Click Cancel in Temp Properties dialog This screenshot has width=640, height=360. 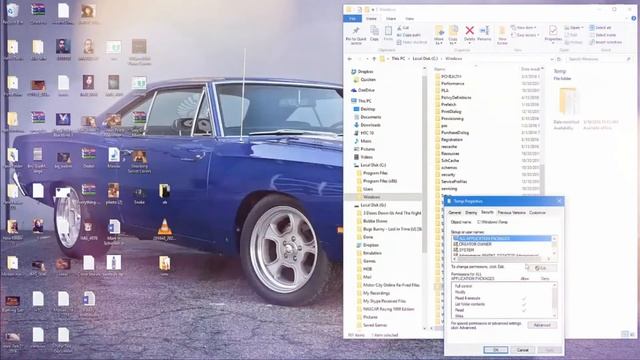coord(522,350)
